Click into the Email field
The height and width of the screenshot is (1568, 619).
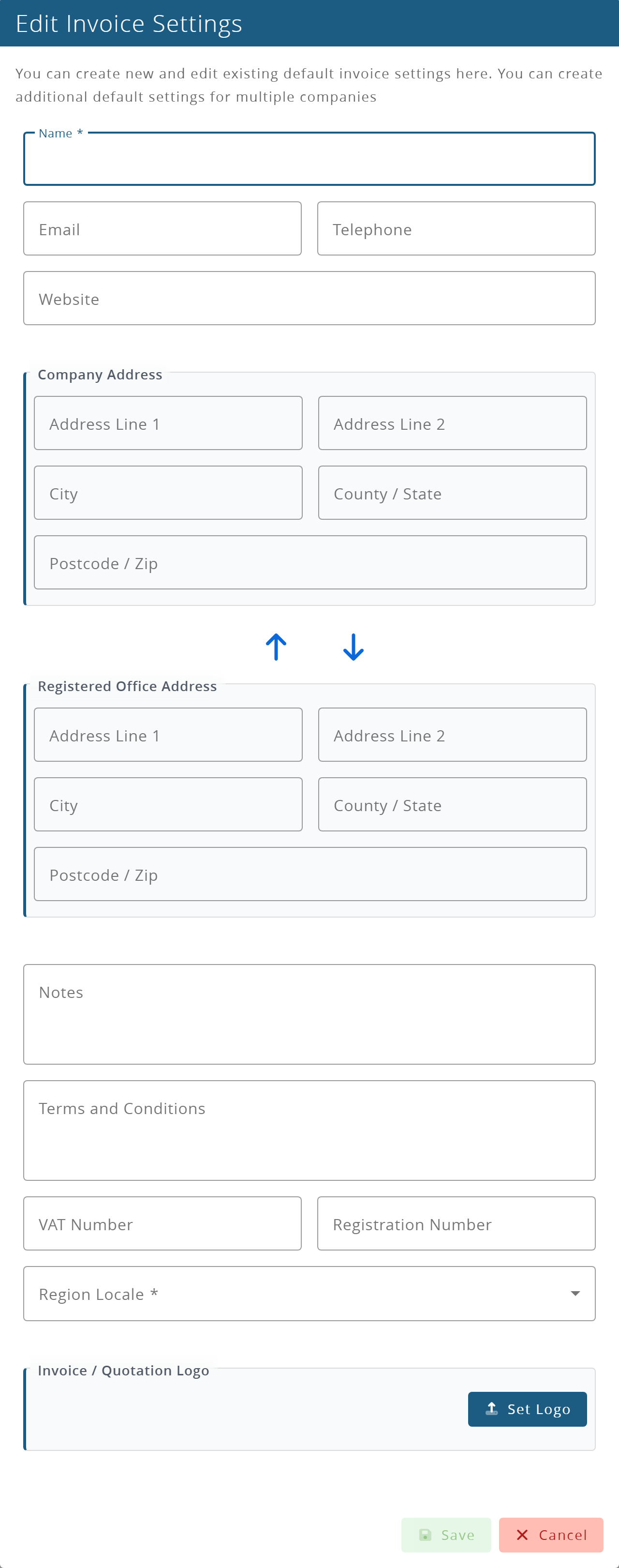[162, 229]
